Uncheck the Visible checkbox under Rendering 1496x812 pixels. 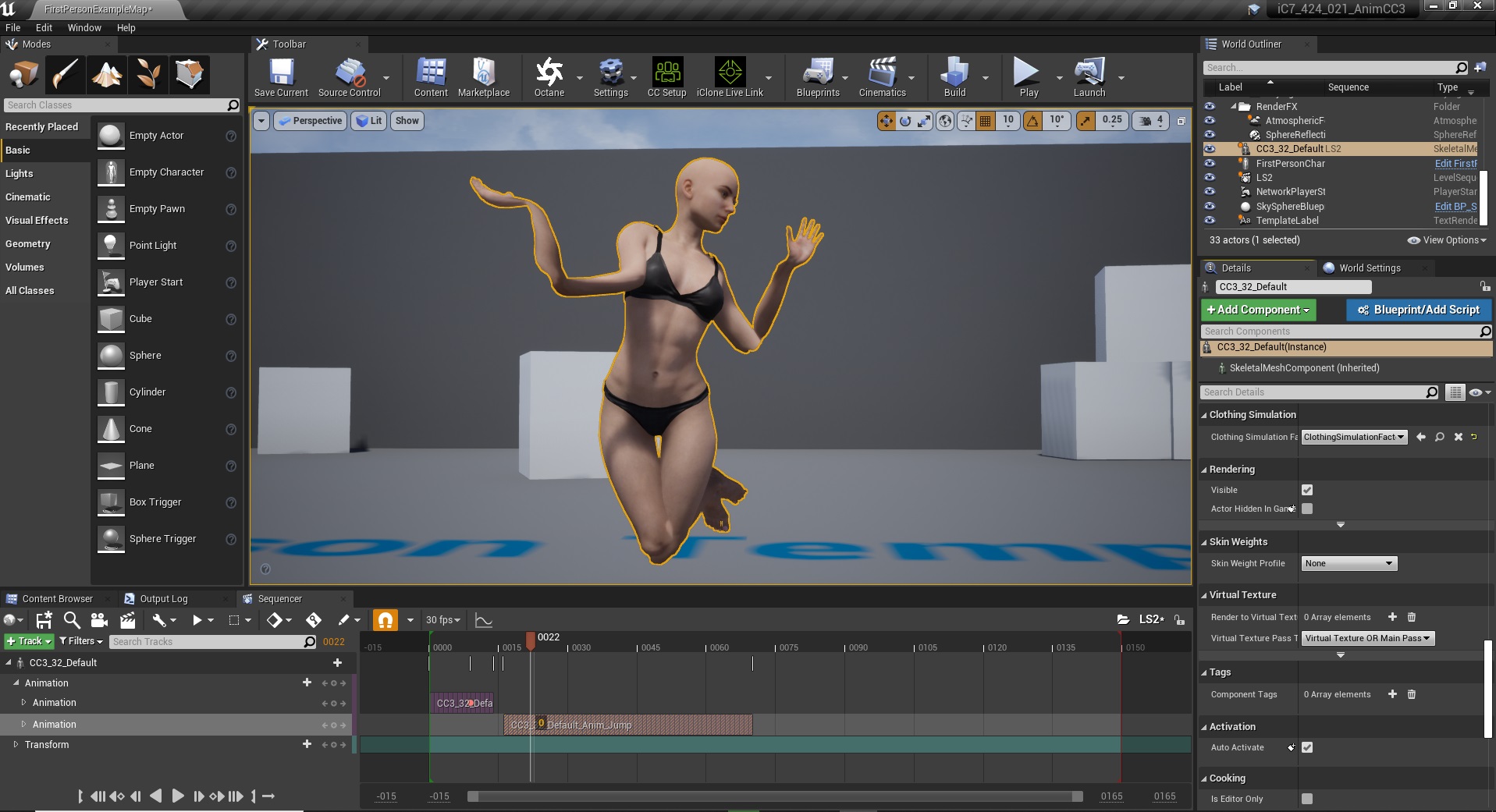tap(1307, 490)
